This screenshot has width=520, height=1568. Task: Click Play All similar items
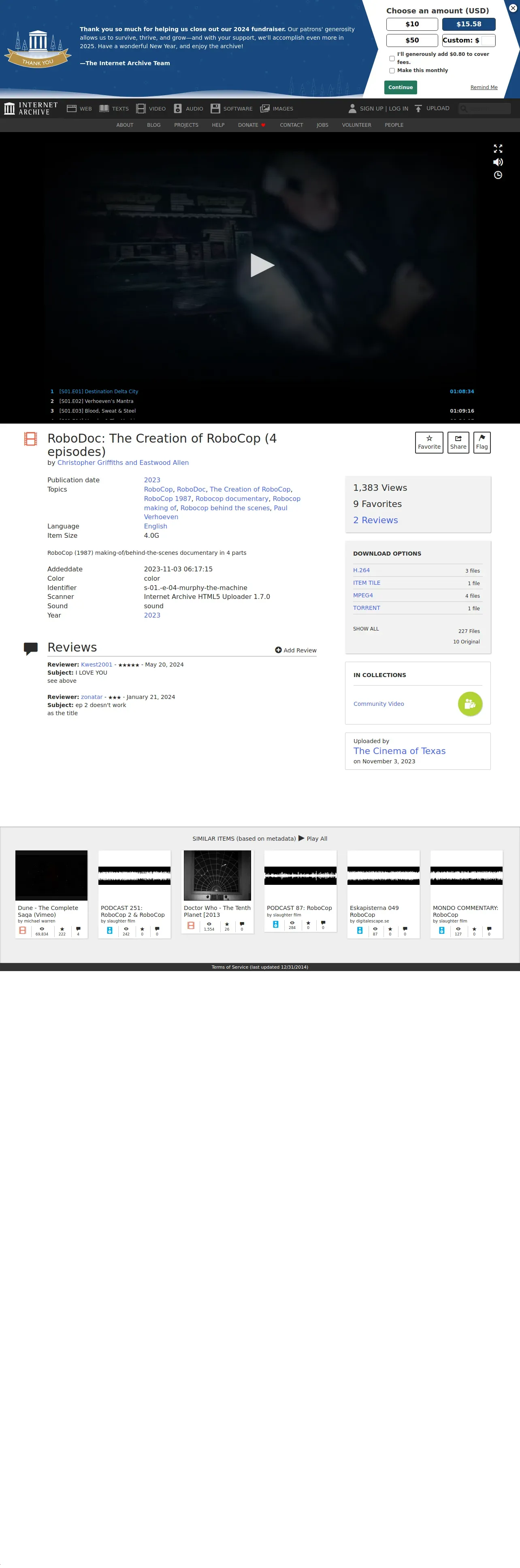tap(312, 839)
